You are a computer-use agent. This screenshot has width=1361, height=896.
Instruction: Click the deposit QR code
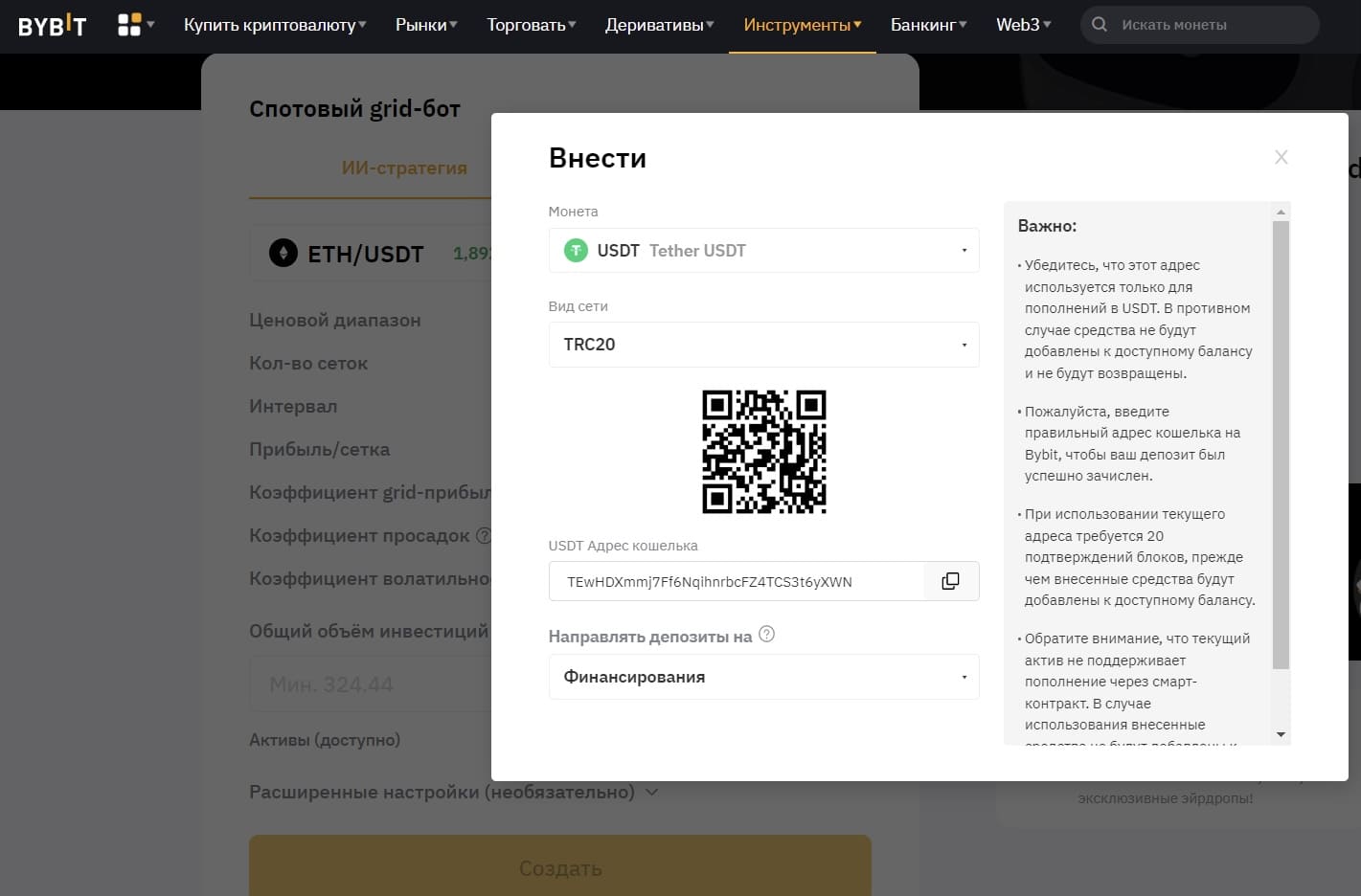[x=764, y=452]
